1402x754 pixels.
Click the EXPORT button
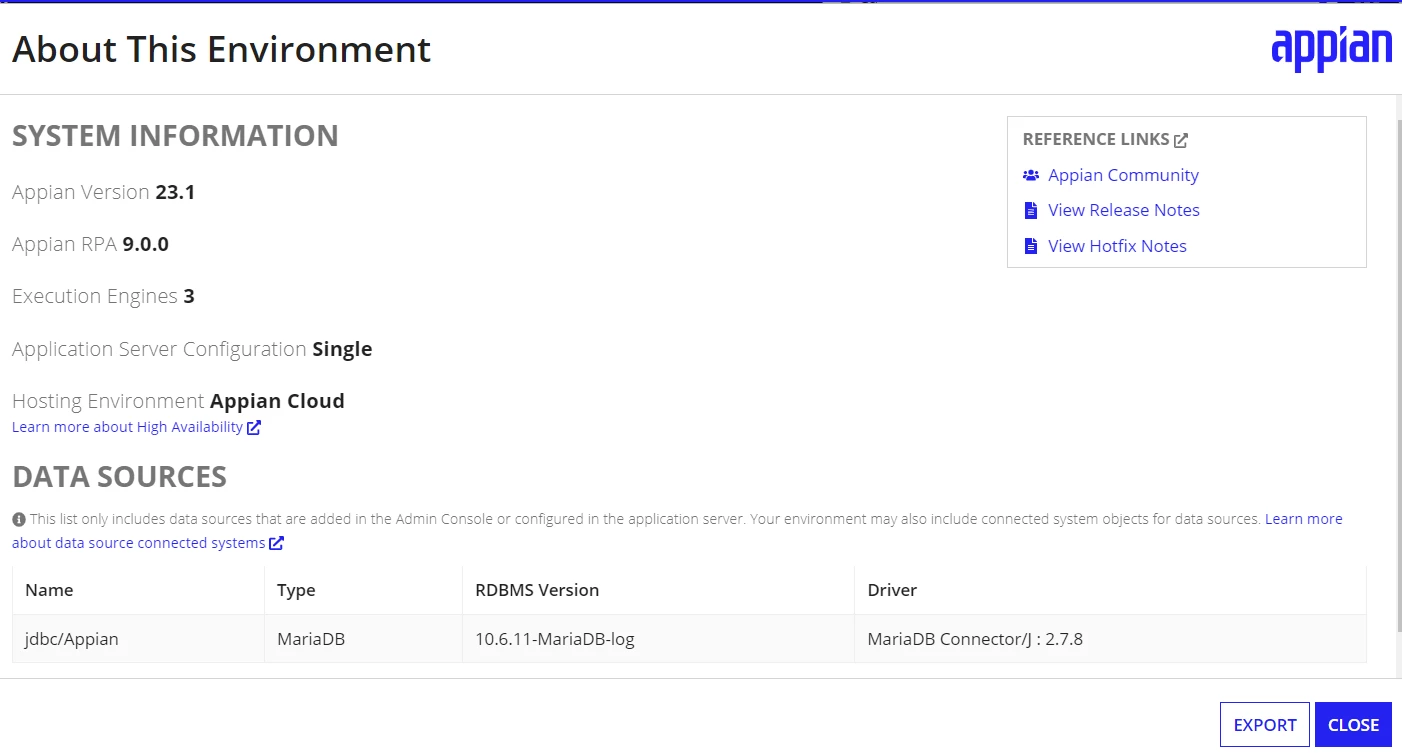tap(1265, 725)
